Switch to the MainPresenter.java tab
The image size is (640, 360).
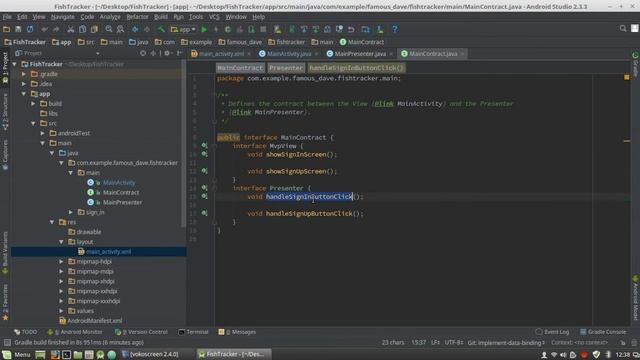click(360, 53)
